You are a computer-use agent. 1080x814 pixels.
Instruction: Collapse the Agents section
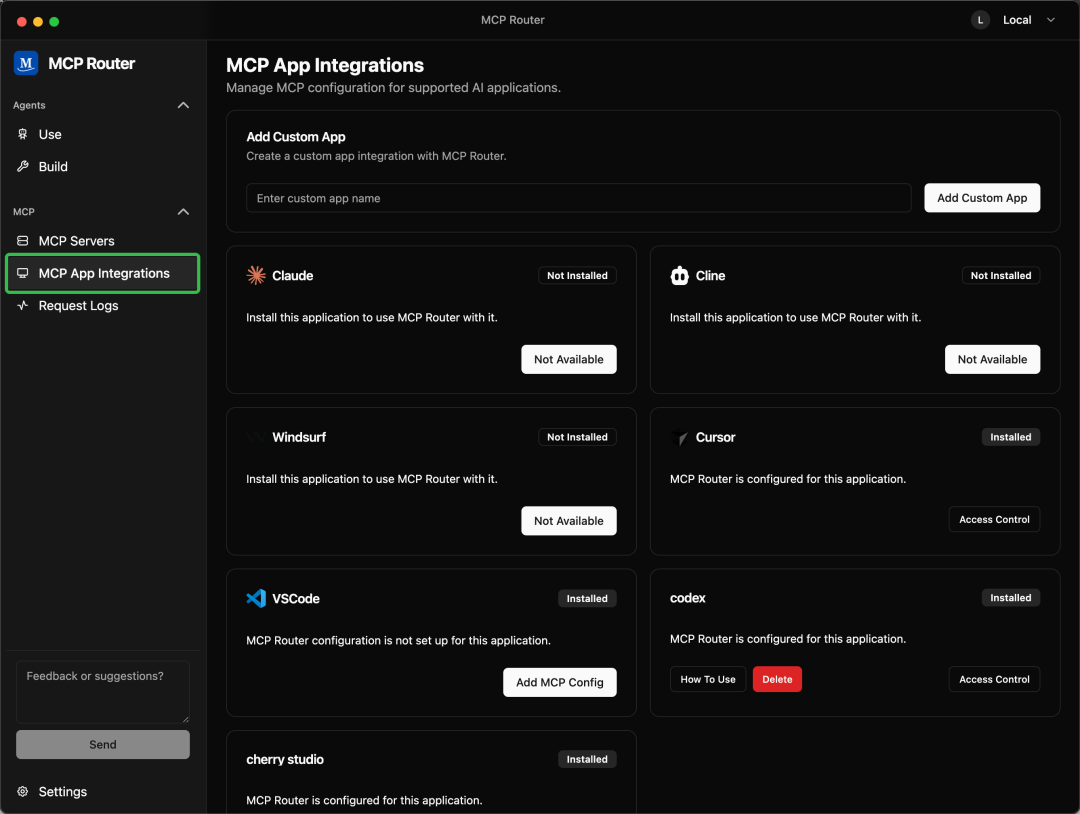coord(183,105)
